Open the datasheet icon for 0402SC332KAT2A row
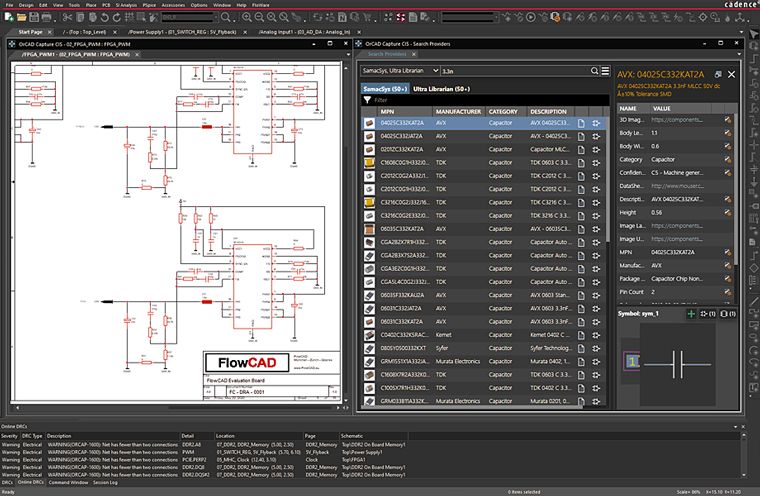Screen dimensions: 760x496 pos(580,123)
